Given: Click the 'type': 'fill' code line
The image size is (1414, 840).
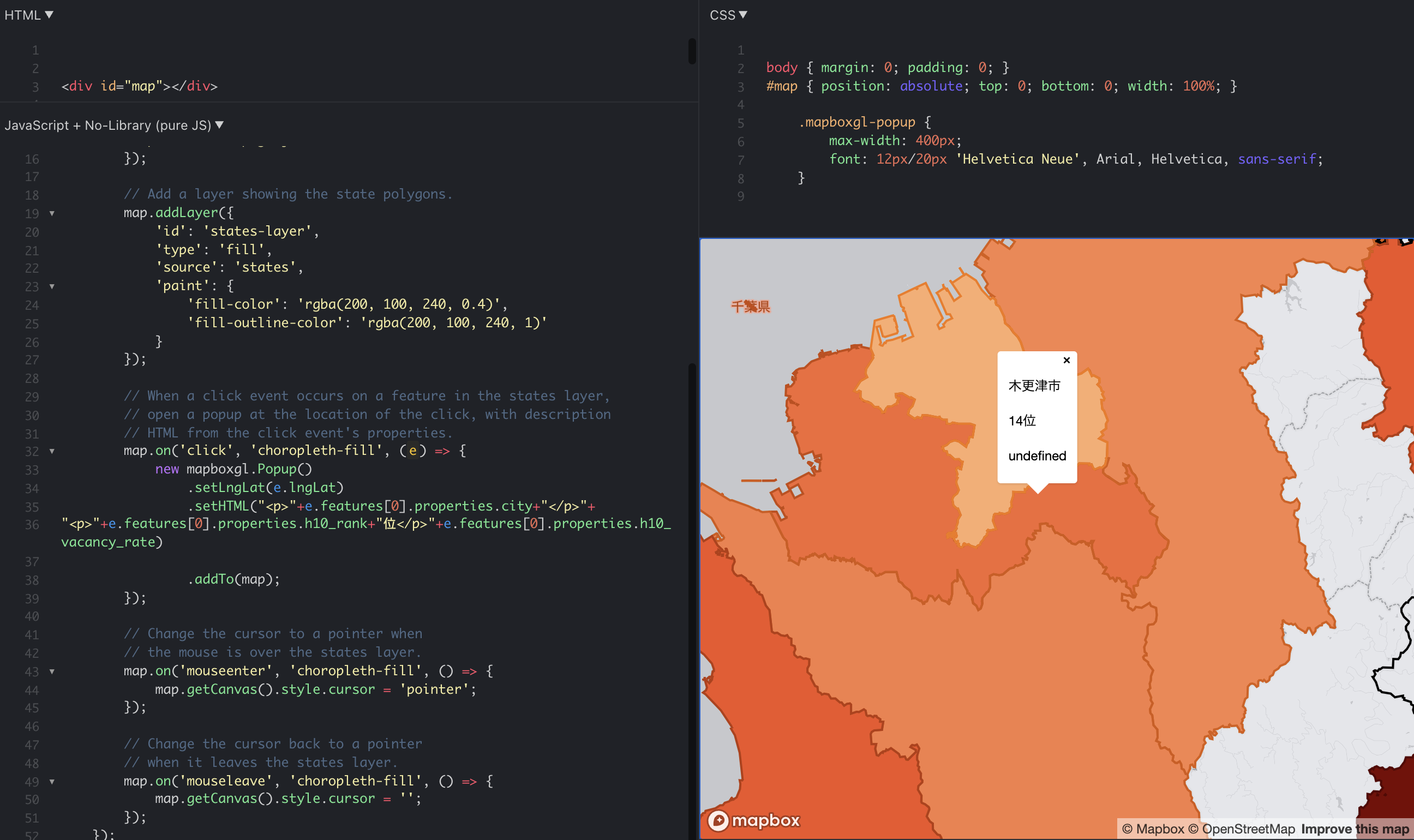Looking at the screenshot, I should (x=214, y=250).
